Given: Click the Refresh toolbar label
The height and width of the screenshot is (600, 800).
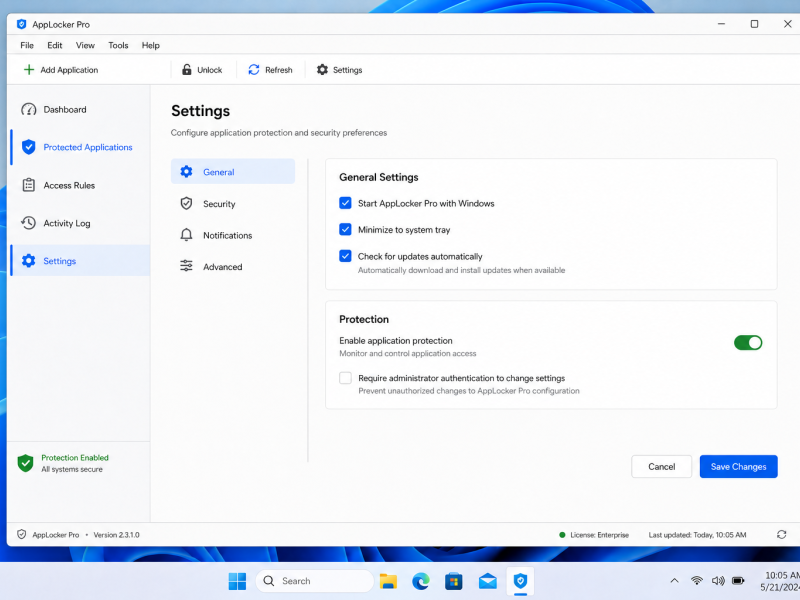Looking at the screenshot, I should point(279,70).
